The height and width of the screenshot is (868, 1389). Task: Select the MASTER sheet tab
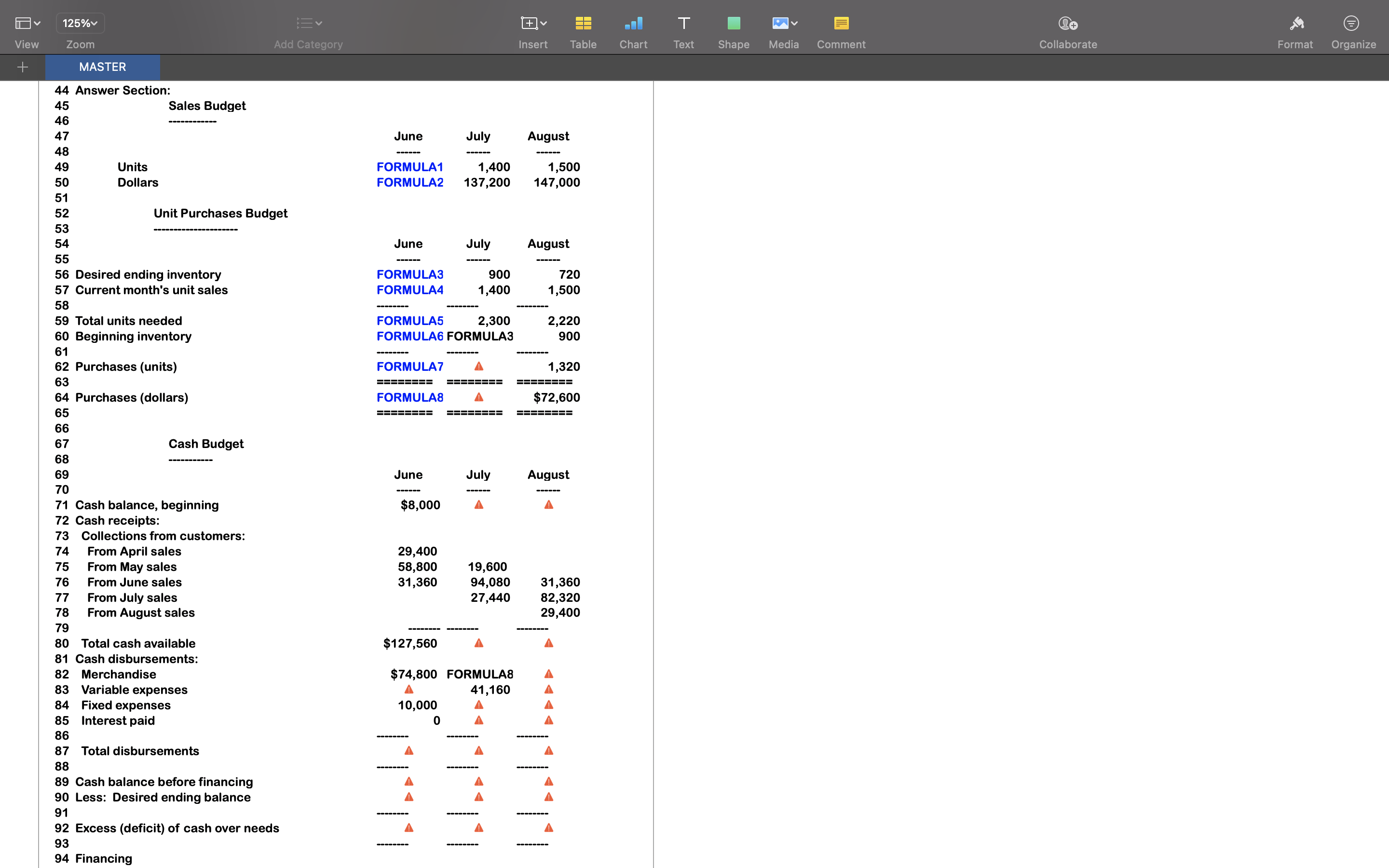click(102, 67)
